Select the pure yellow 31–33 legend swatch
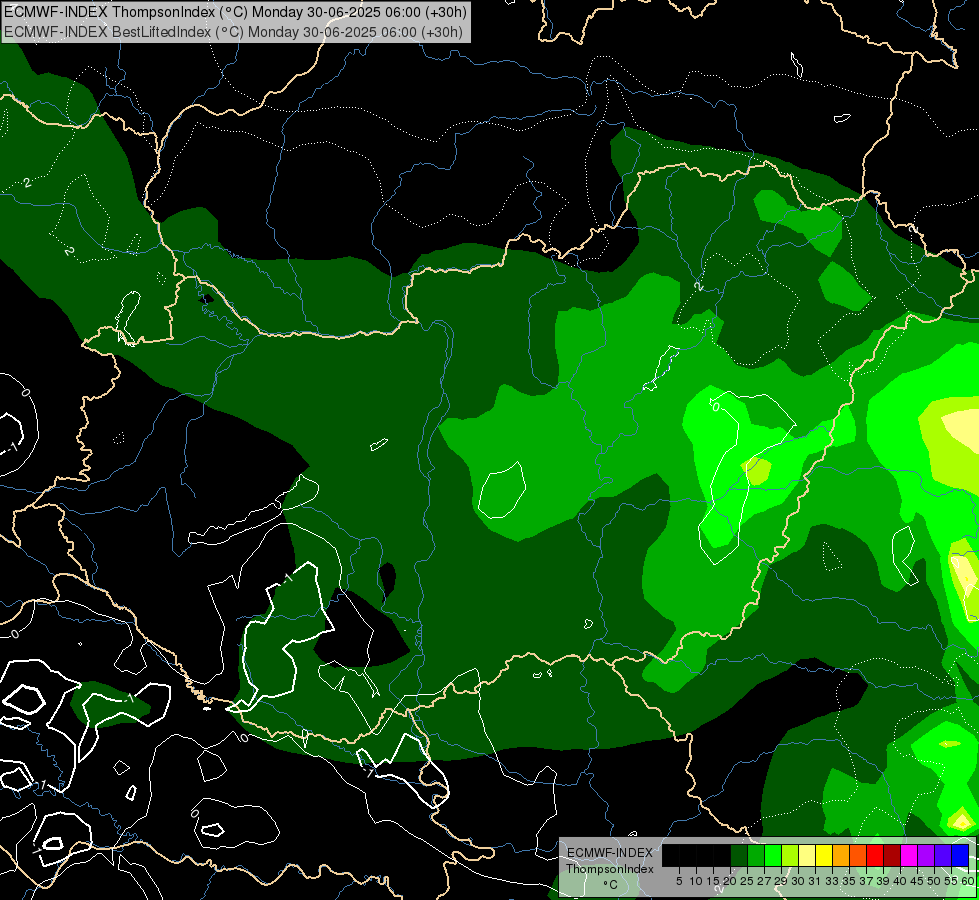The width and height of the screenshot is (979, 900). point(824,856)
